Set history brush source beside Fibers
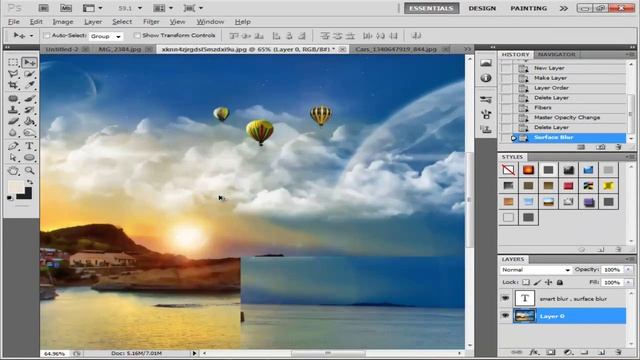Screen dimensions: 640x360 coord(507,108)
